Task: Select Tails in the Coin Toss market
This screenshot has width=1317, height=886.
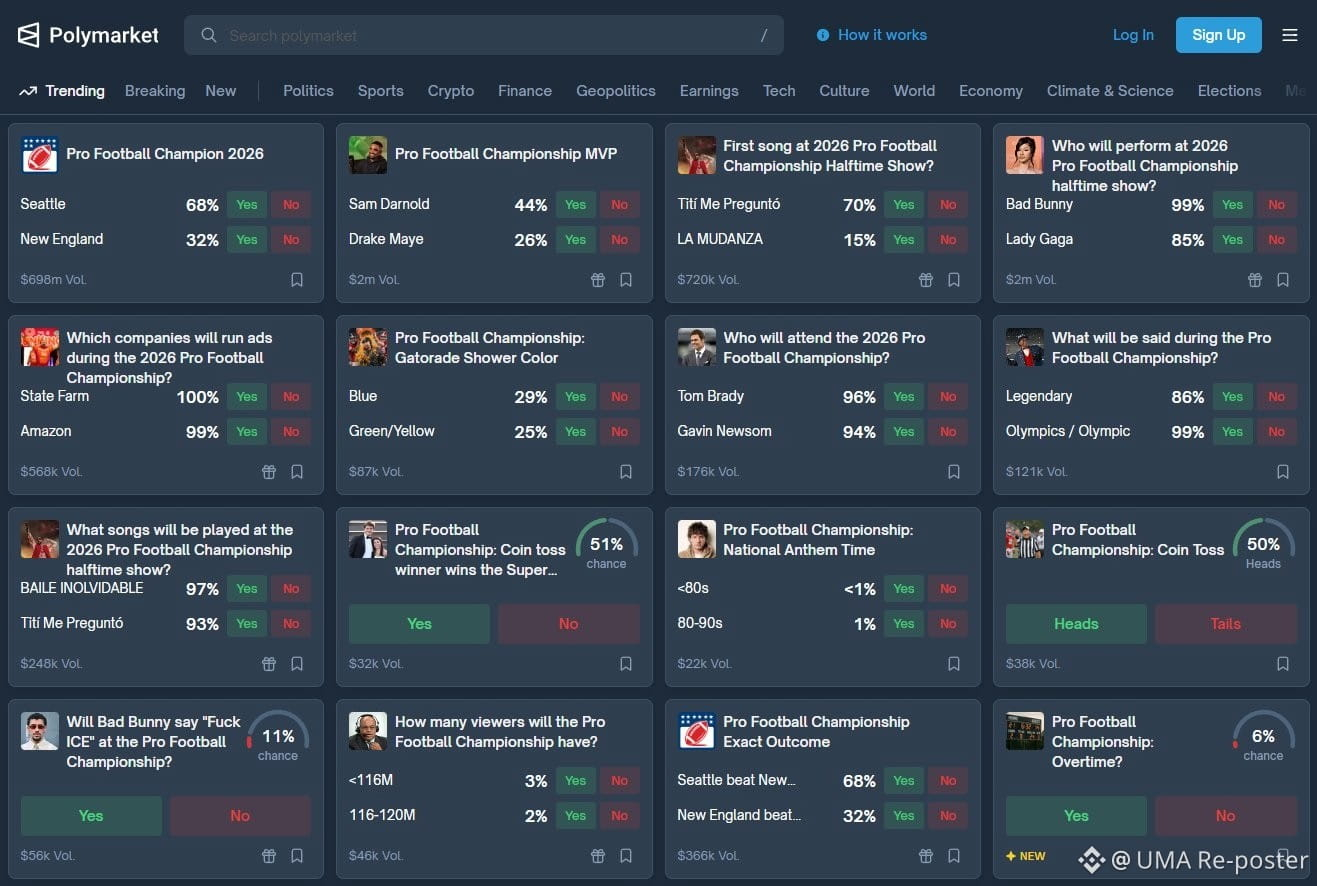Action: click(x=1226, y=624)
